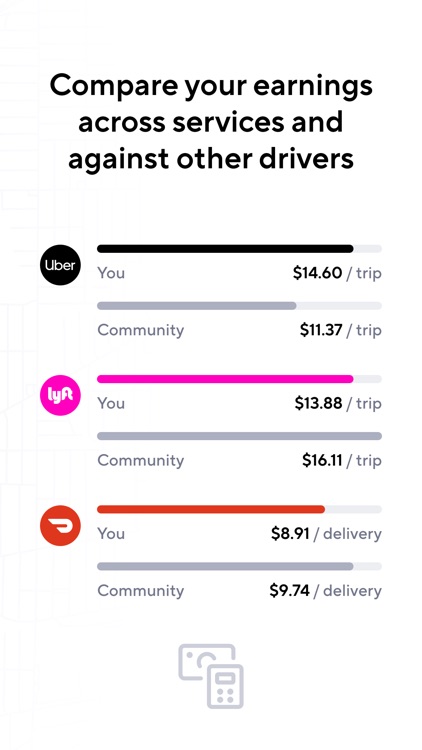Click the black Uber 'You' earnings bar

coord(225,249)
